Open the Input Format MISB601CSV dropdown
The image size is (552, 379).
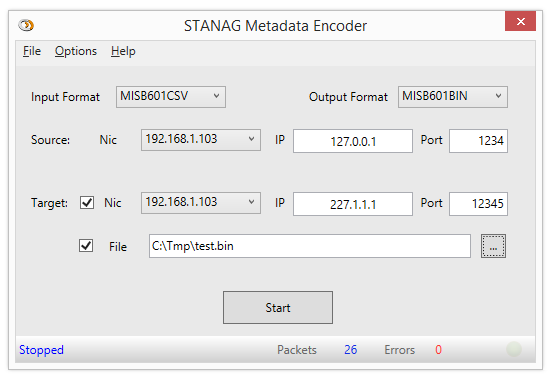[171, 97]
